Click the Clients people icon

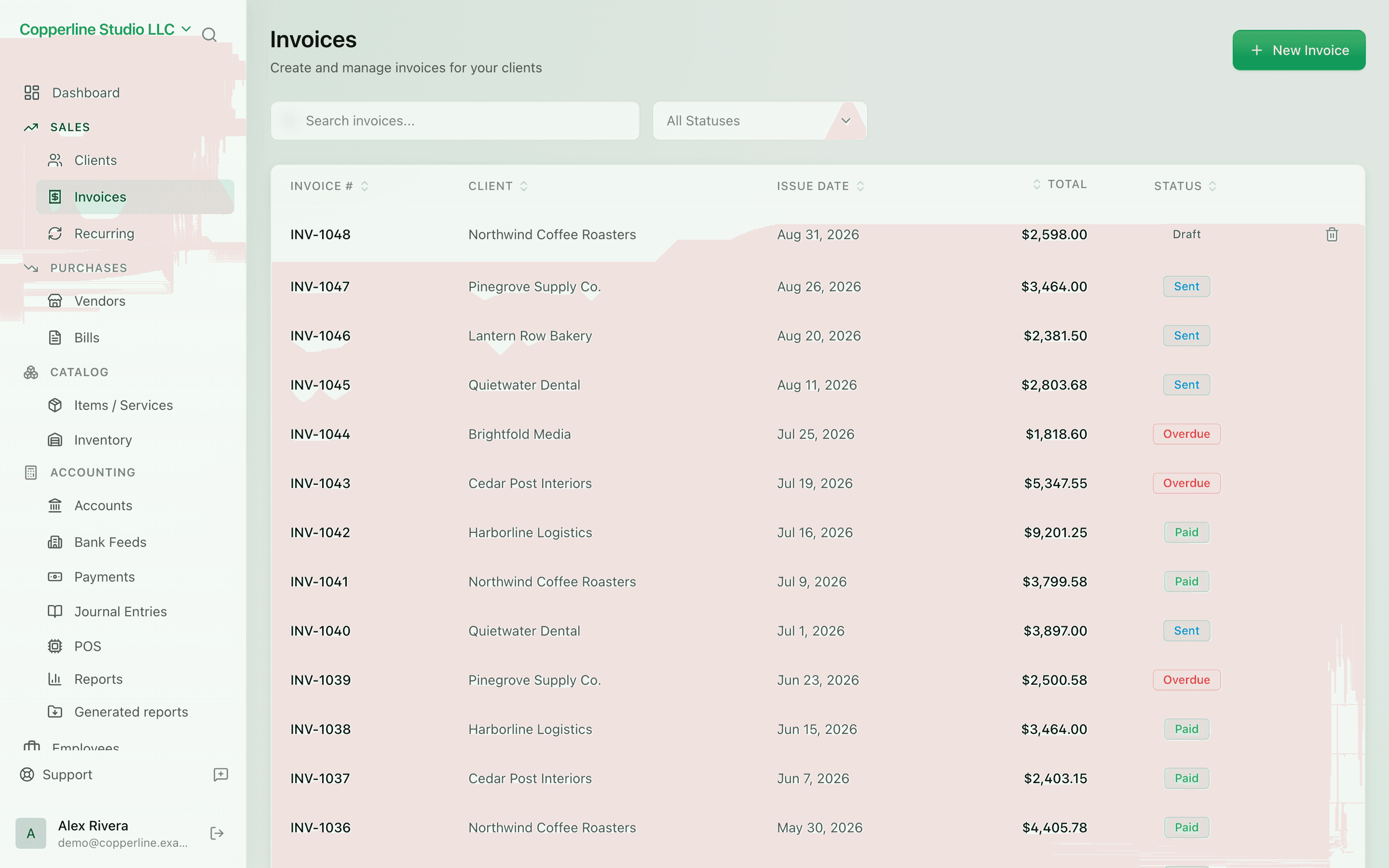pos(55,160)
